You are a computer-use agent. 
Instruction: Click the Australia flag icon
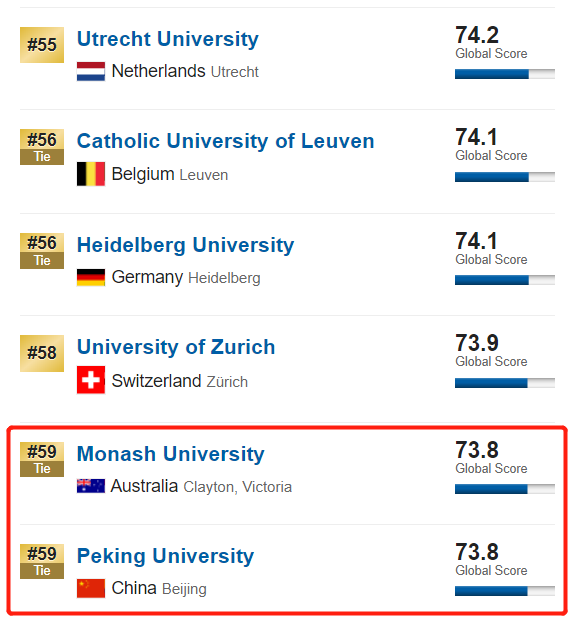[x=91, y=486]
